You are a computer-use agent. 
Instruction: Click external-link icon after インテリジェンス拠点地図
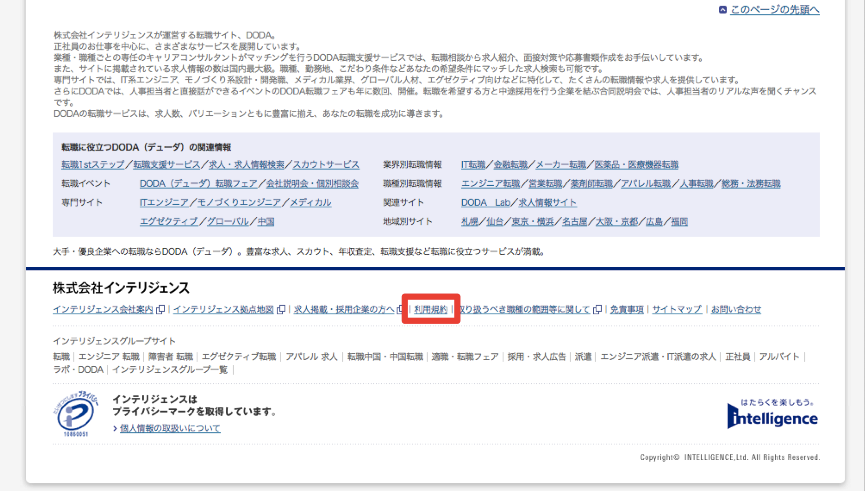(x=281, y=310)
